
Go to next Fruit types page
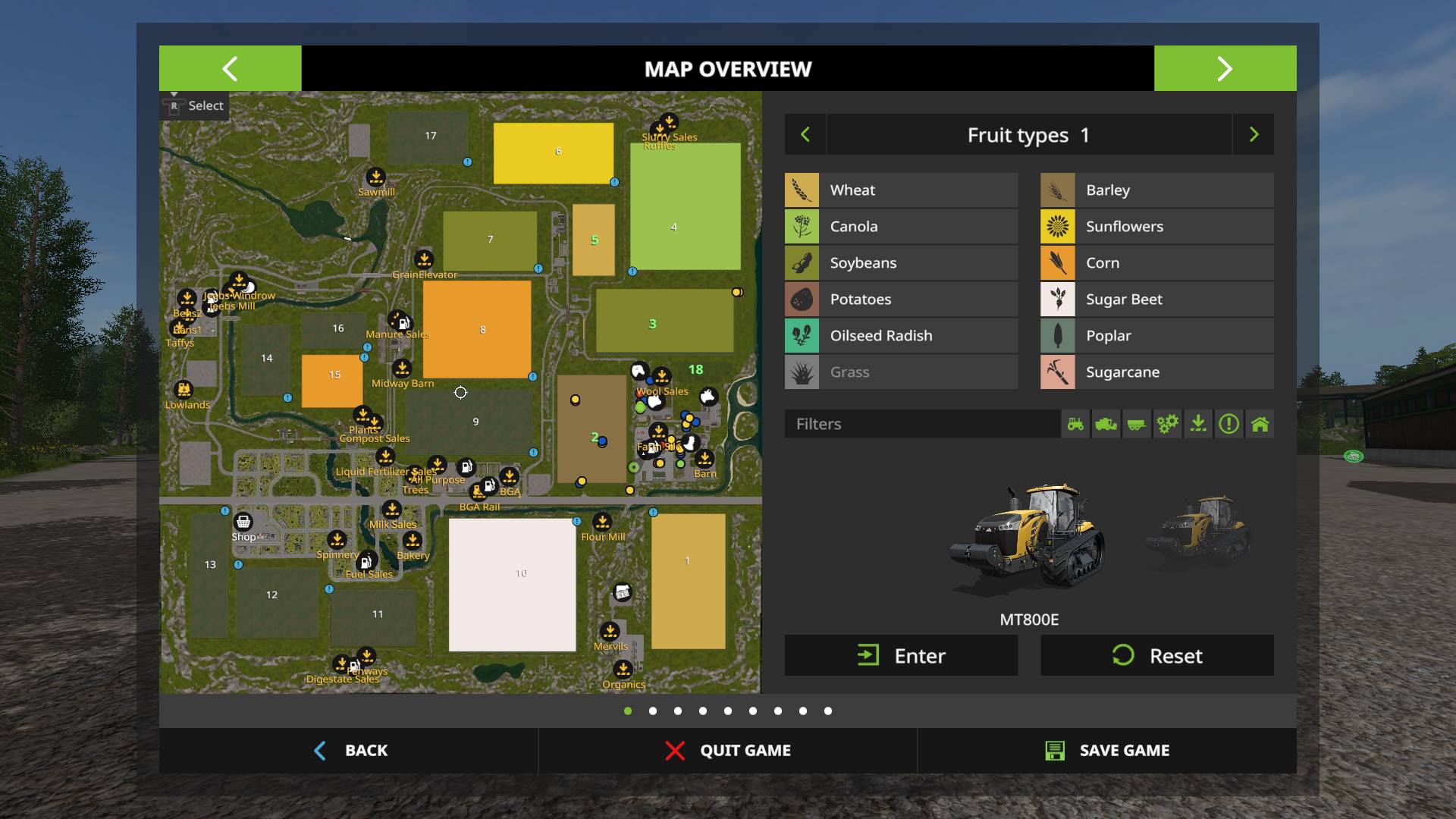[1254, 135]
